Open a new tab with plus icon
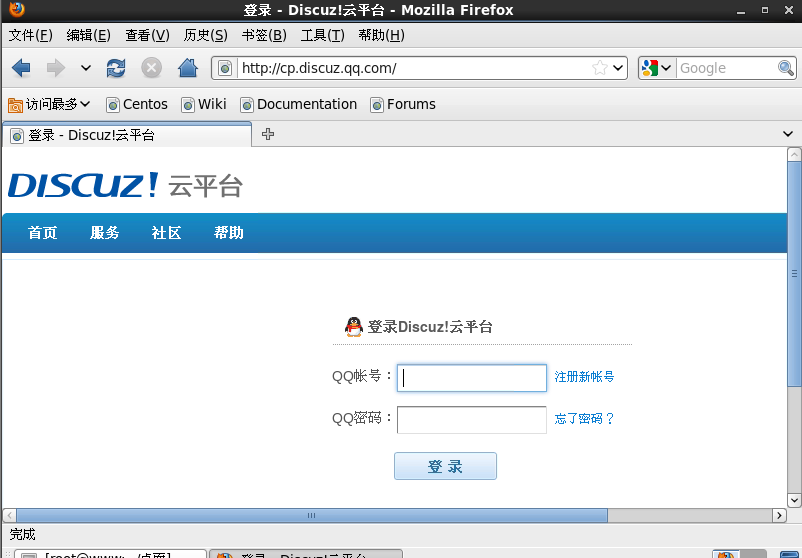 (x=268, y=134)
